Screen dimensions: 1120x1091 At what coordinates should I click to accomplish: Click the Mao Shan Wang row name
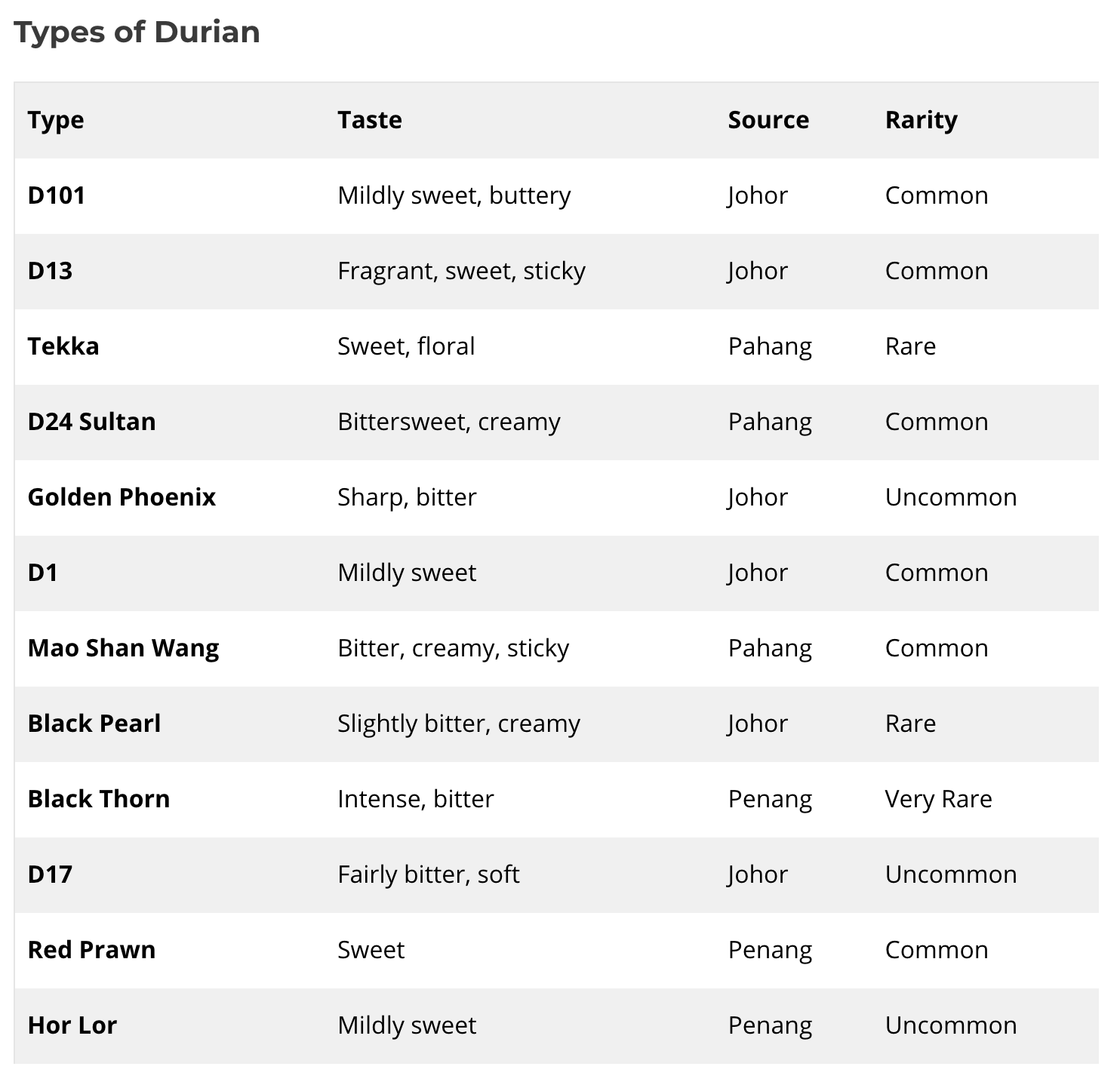click(123, 648)
